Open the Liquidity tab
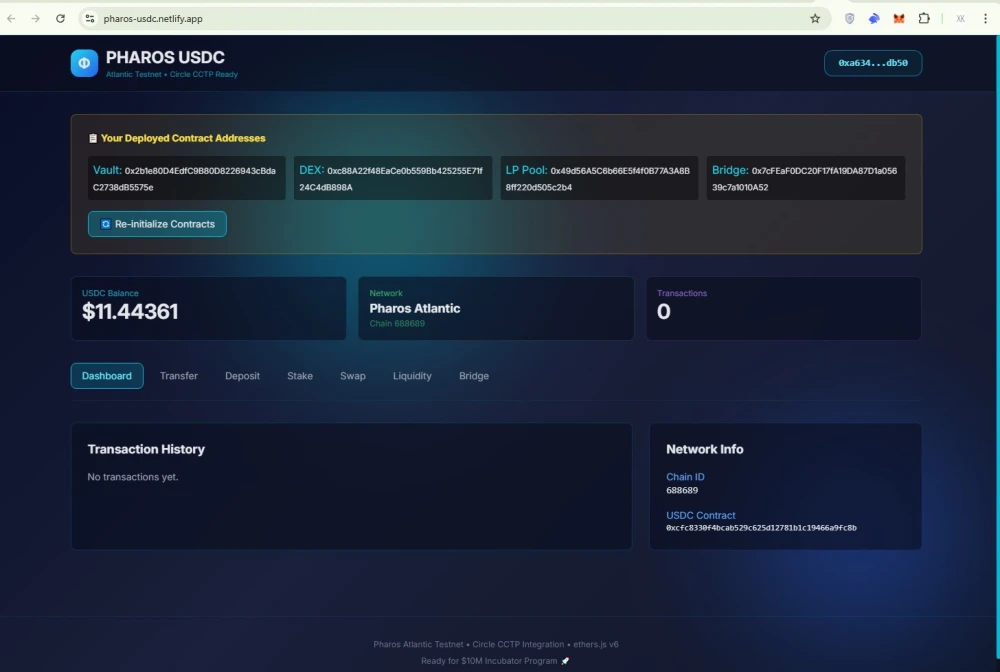The height and width of the screenshot is (672, 1000). coord(412,376)
